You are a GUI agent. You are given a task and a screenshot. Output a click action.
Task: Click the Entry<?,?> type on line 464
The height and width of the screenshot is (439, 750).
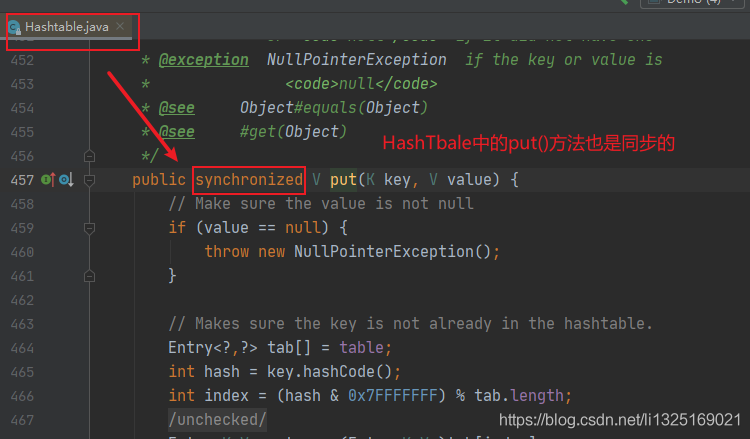(x=213, y=348)
